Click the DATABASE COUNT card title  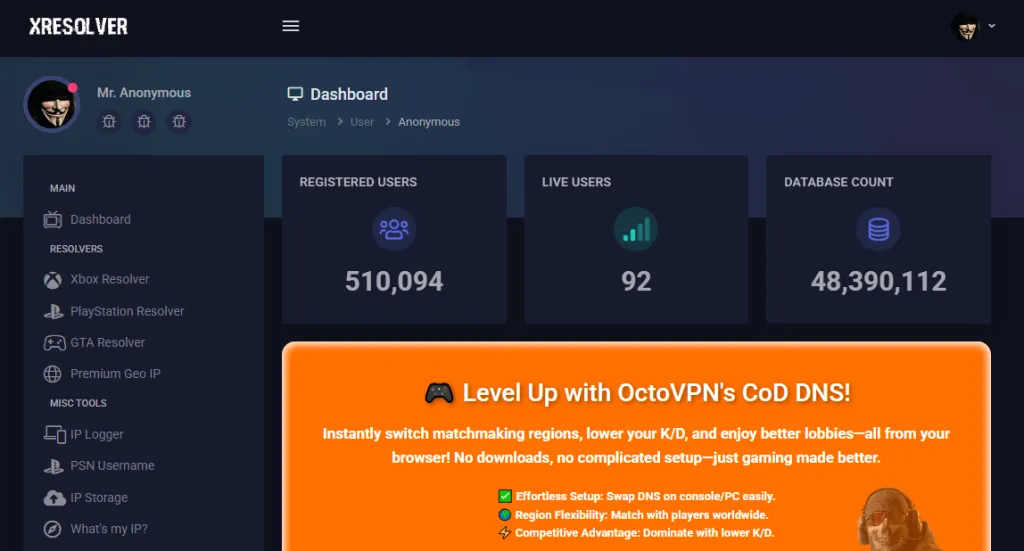tap(839, 182)
